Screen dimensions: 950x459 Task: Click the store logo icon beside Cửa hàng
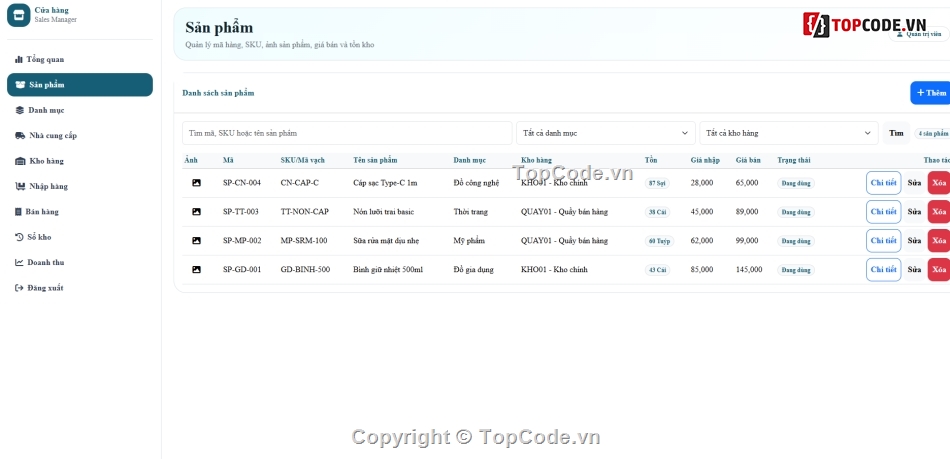[x=18, y=15]
